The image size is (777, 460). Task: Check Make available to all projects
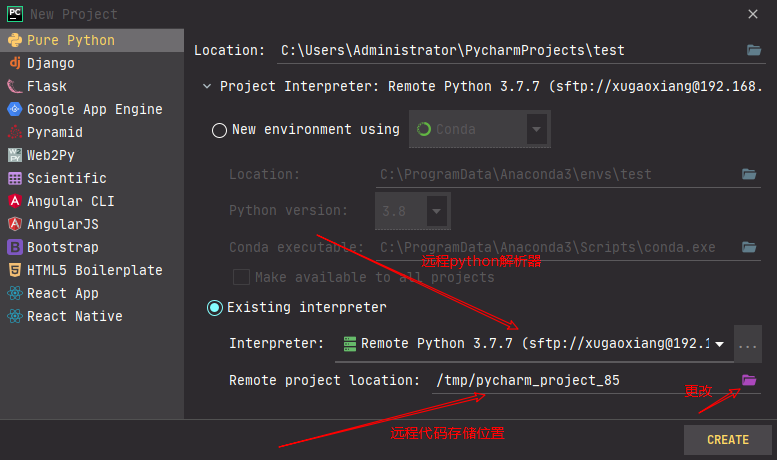coord(241,277)
